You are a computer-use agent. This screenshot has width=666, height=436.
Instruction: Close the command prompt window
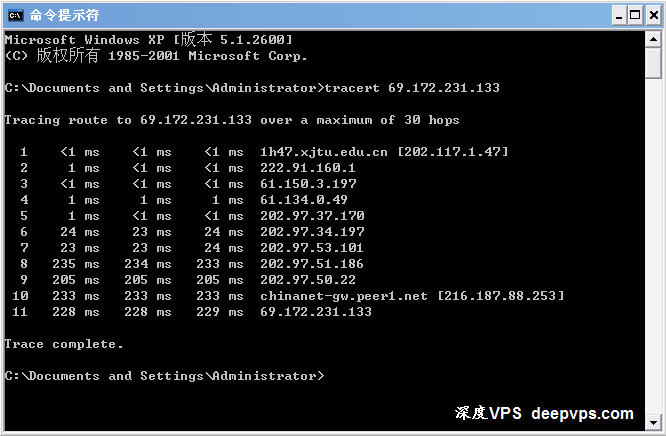pos(654,16)
